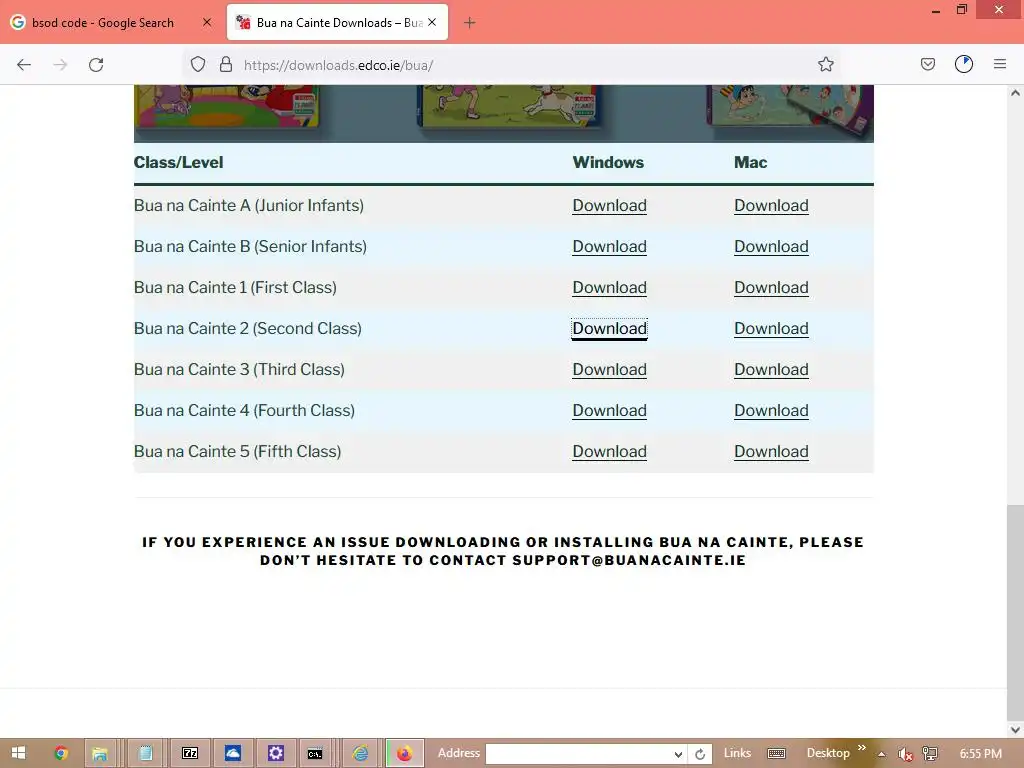Open File Explorer from the taskbar
Image resolution: width=1024 pixels, height=768 pixels.
click(100, 754)
